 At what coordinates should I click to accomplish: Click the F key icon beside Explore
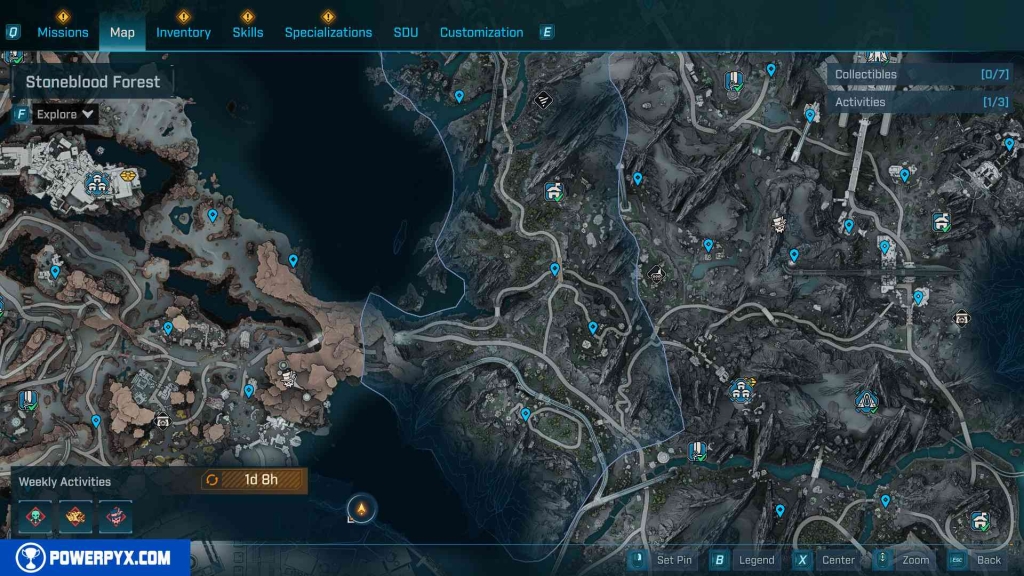point(22,114)
